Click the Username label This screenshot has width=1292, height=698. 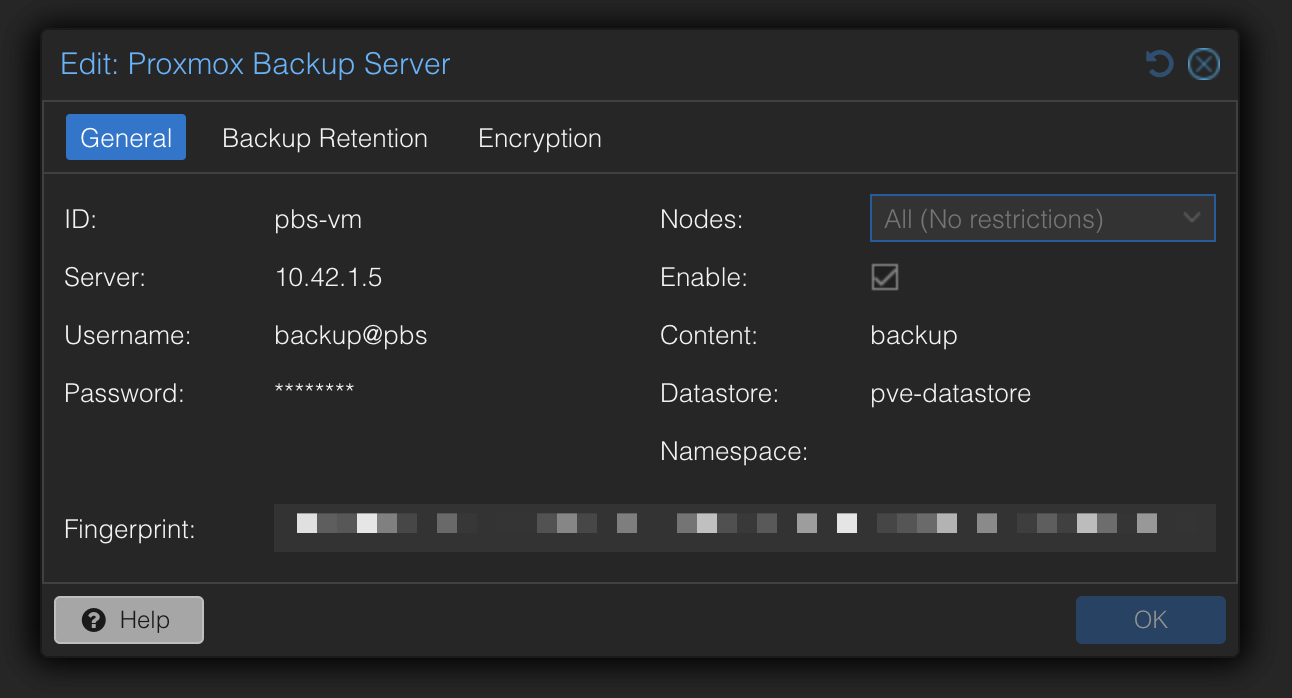coord(128,336)
